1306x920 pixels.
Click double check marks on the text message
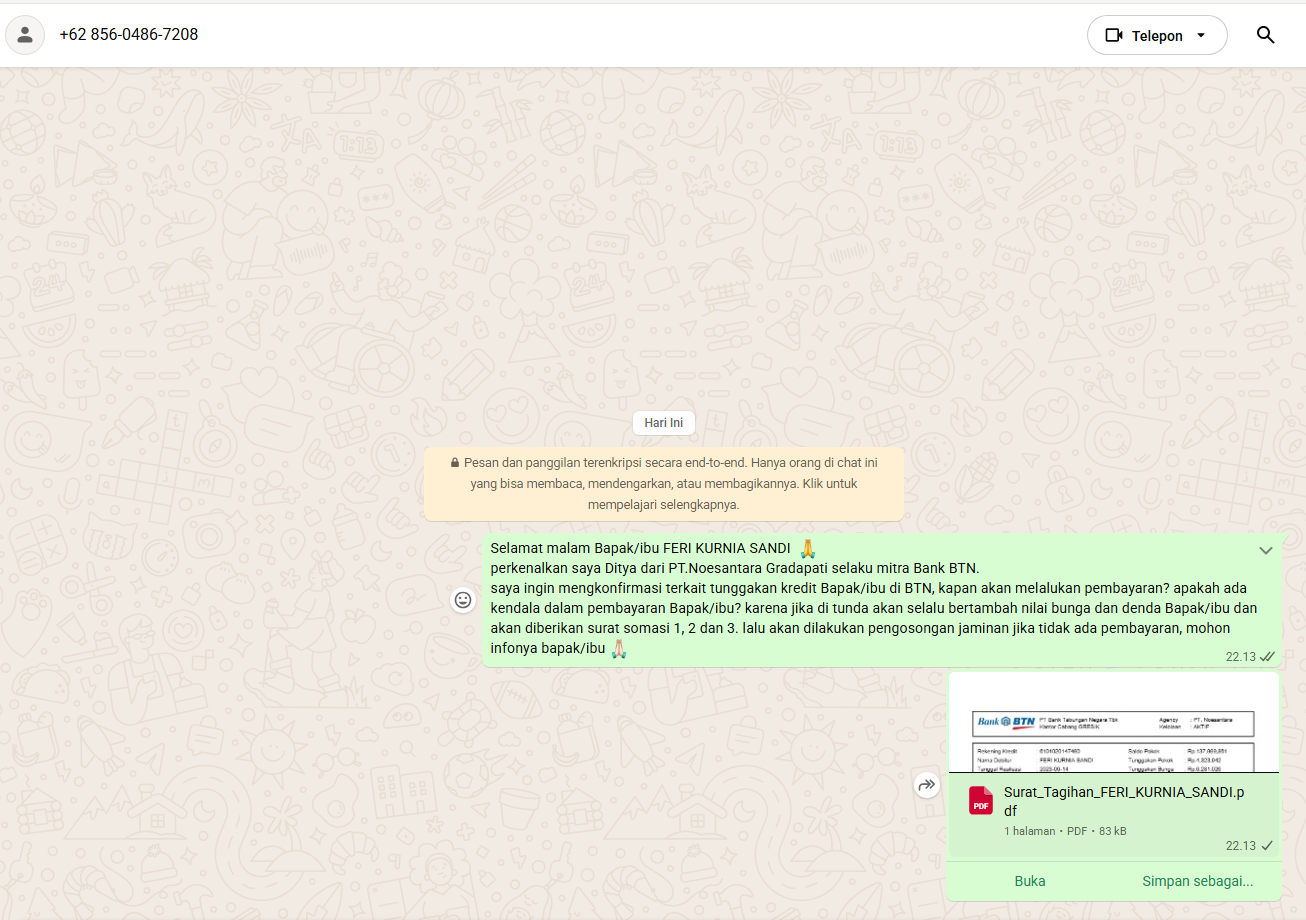pyautogui.click(x=1267, y=657)
